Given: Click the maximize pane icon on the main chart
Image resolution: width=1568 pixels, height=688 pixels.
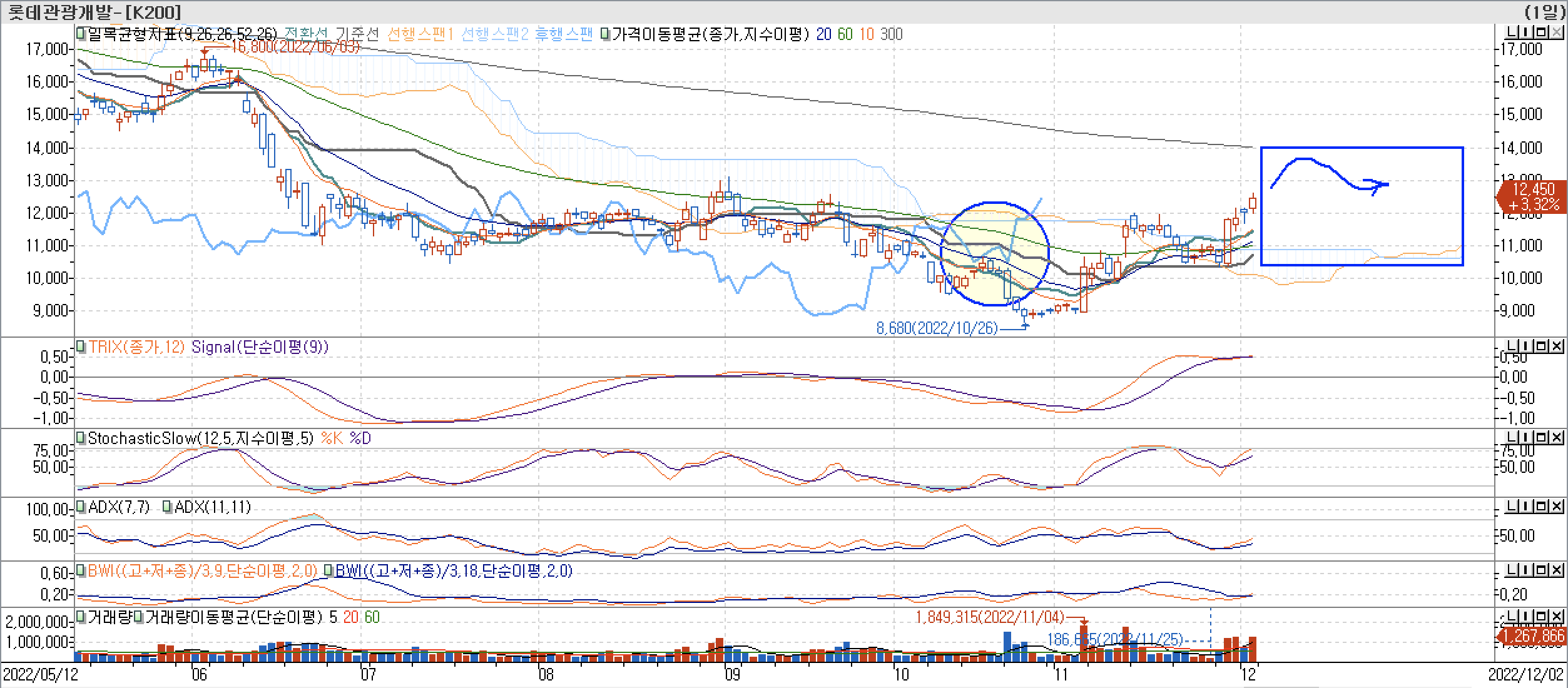Looking at the screenshot, I should (x=1540, y=32).
